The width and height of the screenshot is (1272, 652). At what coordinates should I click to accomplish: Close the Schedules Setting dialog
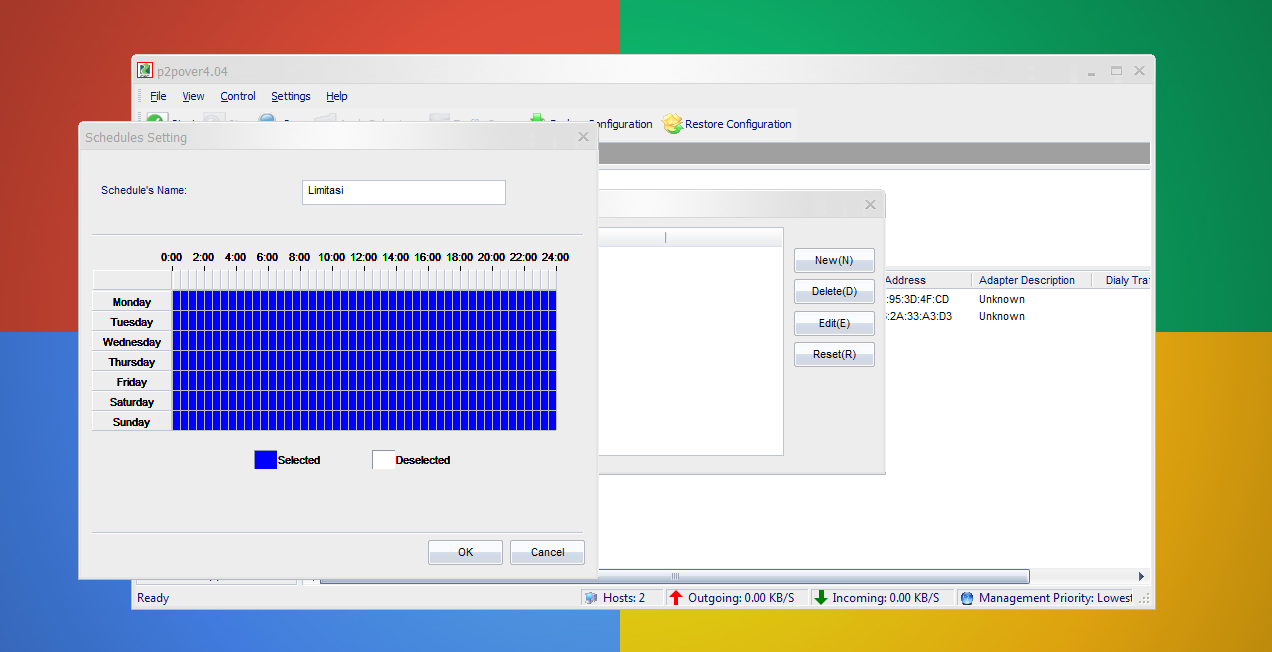[x=583, y=137]
